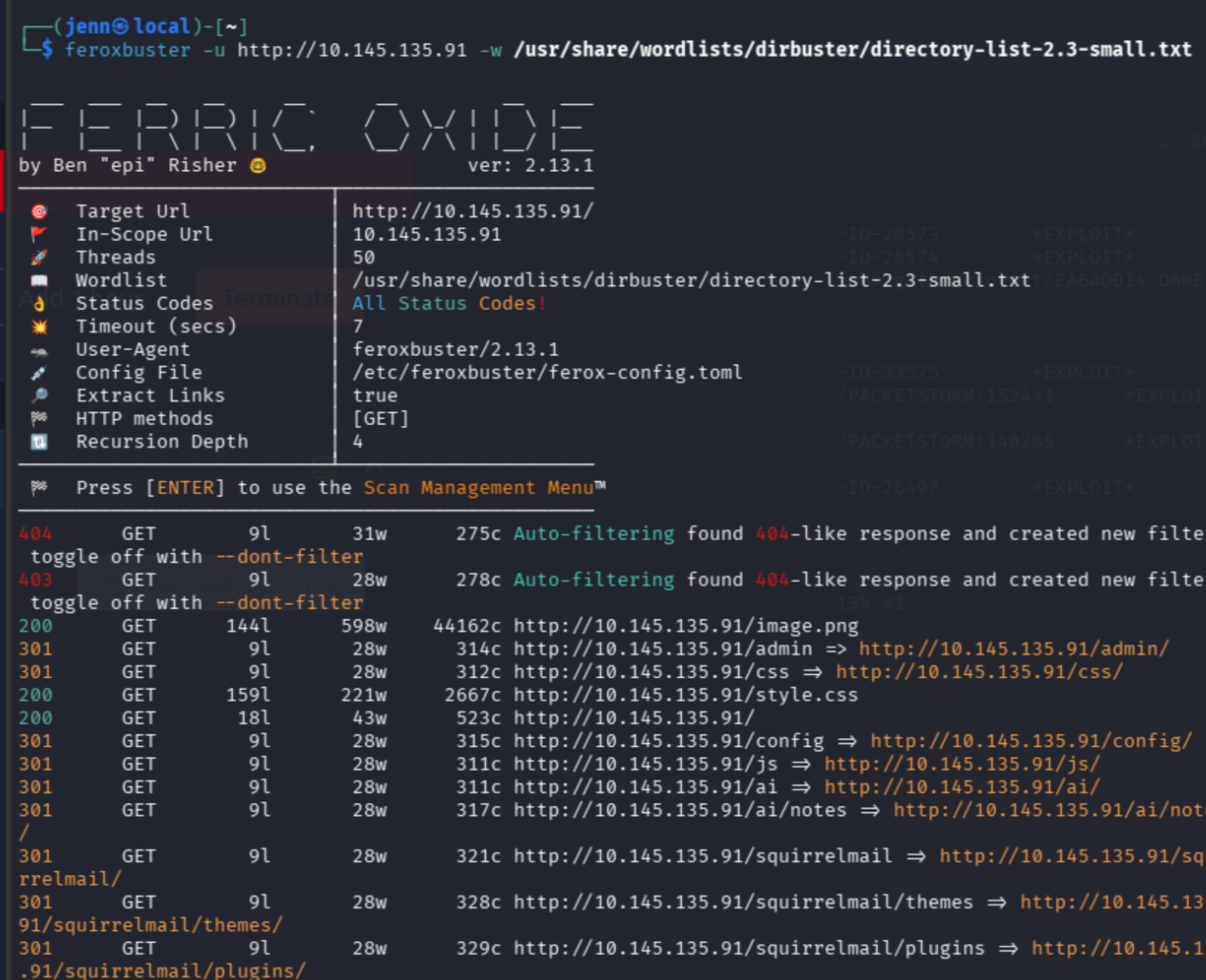1206x980 pixels.
Task: Click the In-Scope Url value 10.145.135.91
Action: [427, 235]
